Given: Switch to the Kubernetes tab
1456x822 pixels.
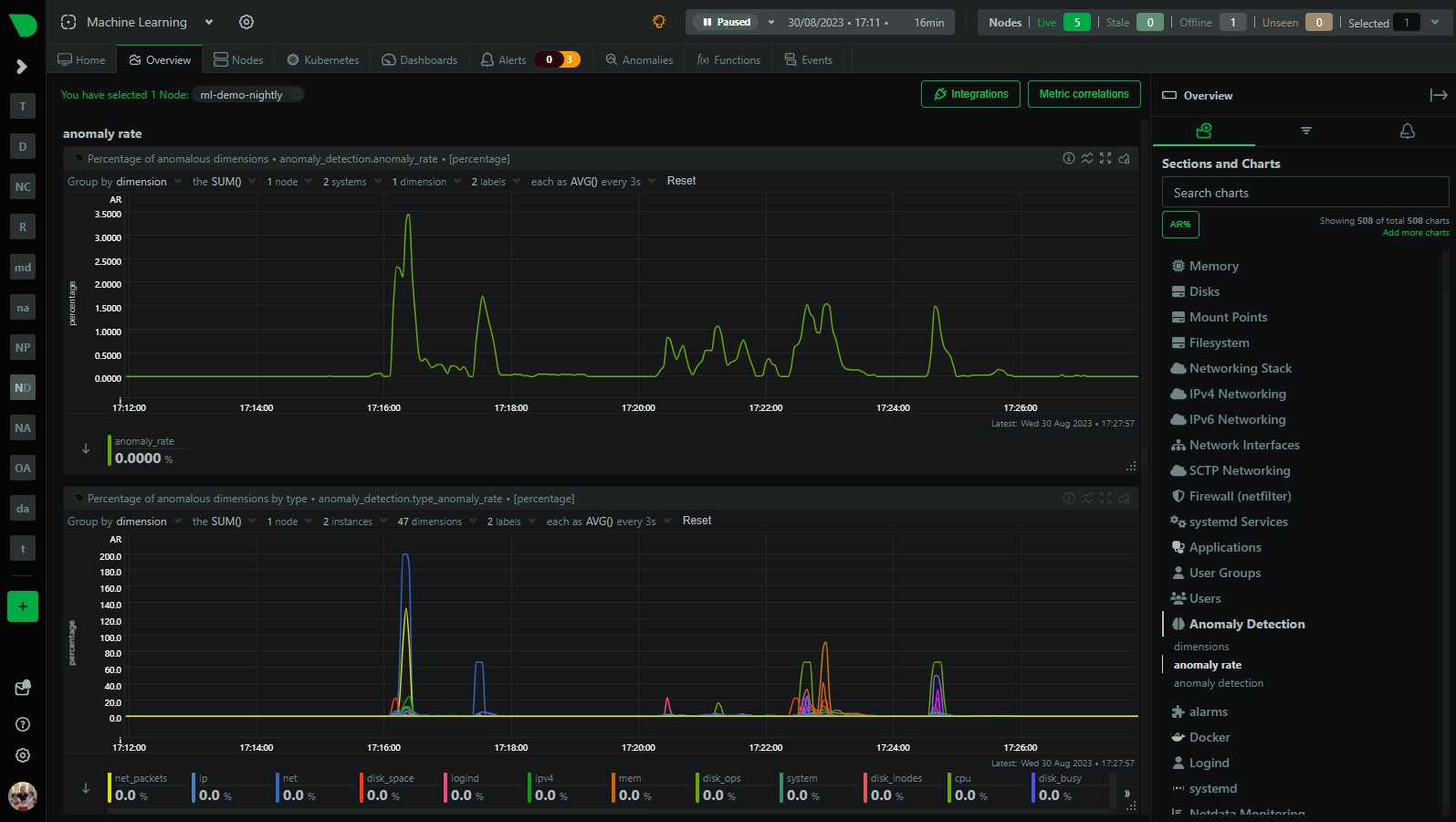Looking at the screenshot, I should pyautogui.click(x=323, y=60).
